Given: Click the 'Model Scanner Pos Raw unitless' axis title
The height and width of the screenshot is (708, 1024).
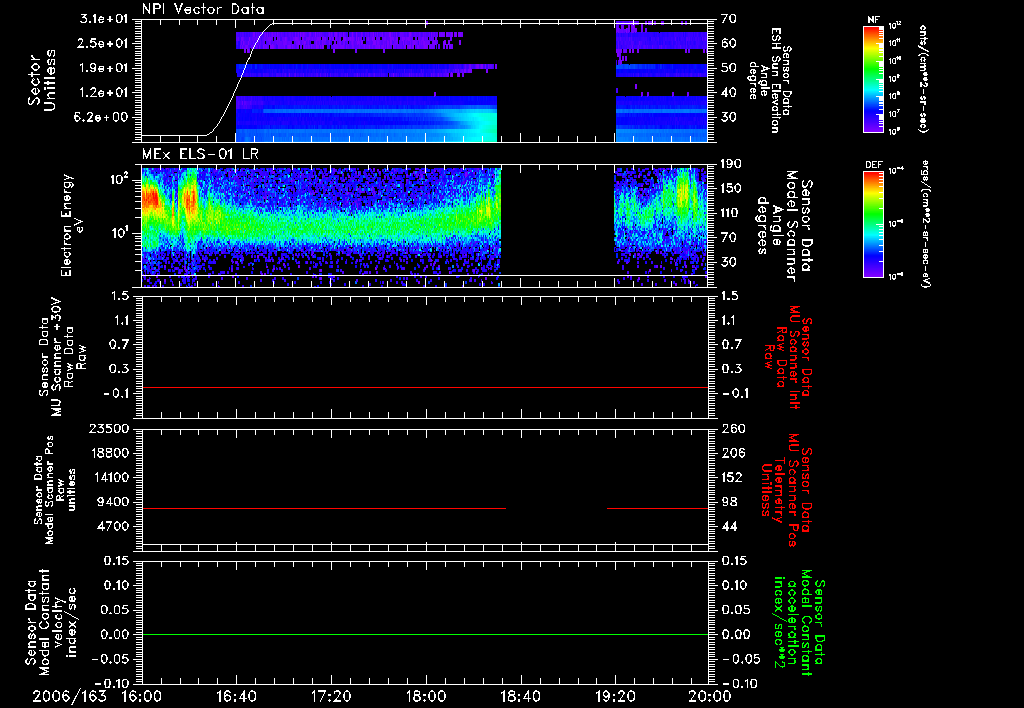Looking at the screenshot, I should tap(55, 490).
